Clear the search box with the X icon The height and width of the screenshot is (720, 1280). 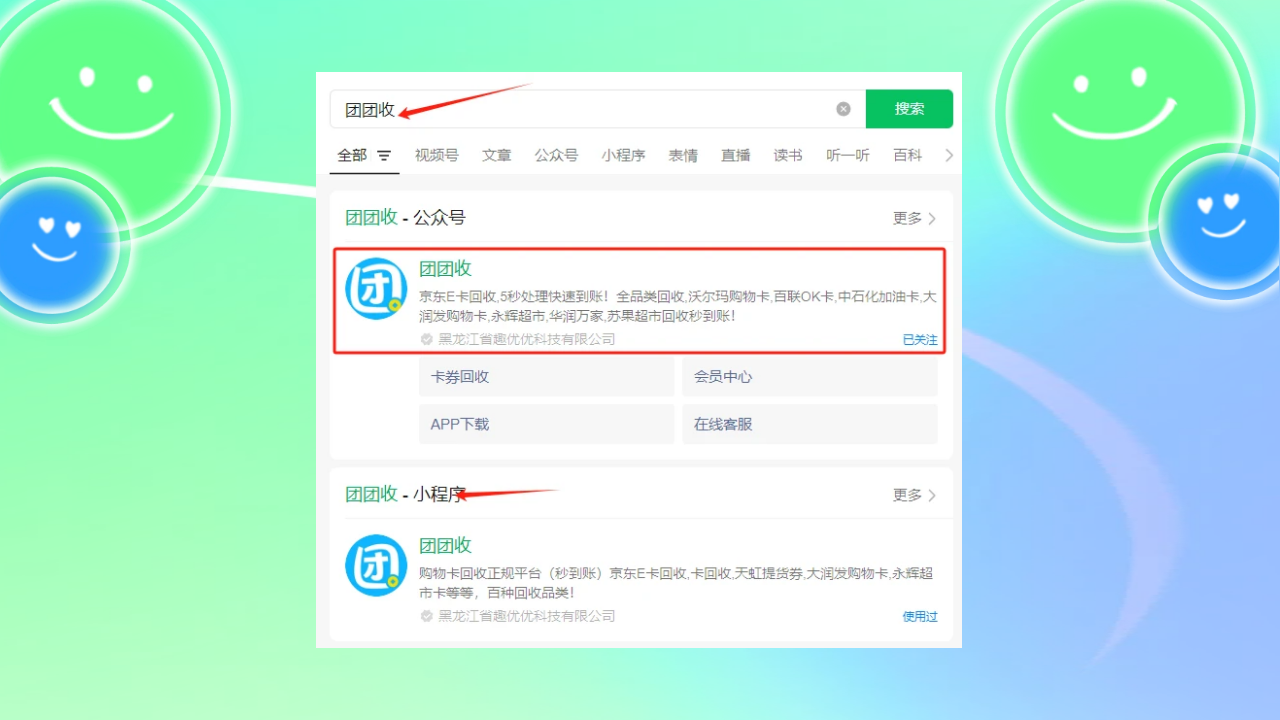click(843, 109)
